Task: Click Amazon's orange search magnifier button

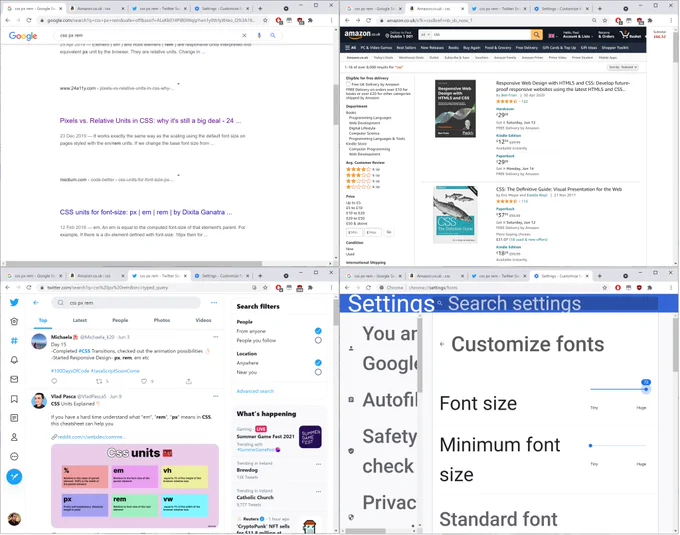Action: coord(536,35)
